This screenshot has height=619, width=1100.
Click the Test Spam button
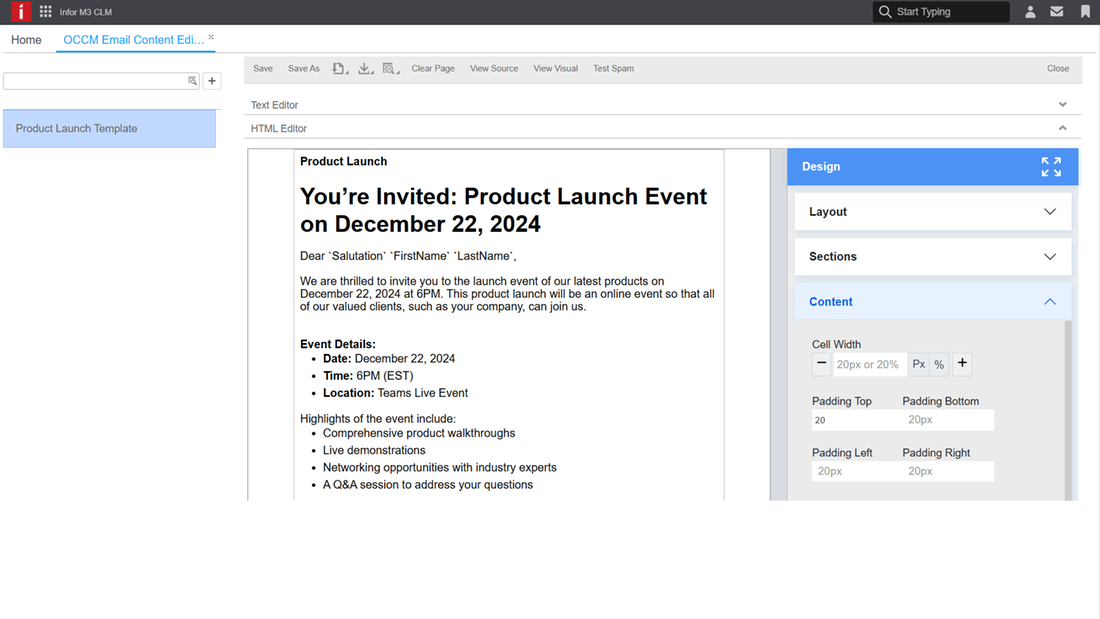(x=613, y=68)
